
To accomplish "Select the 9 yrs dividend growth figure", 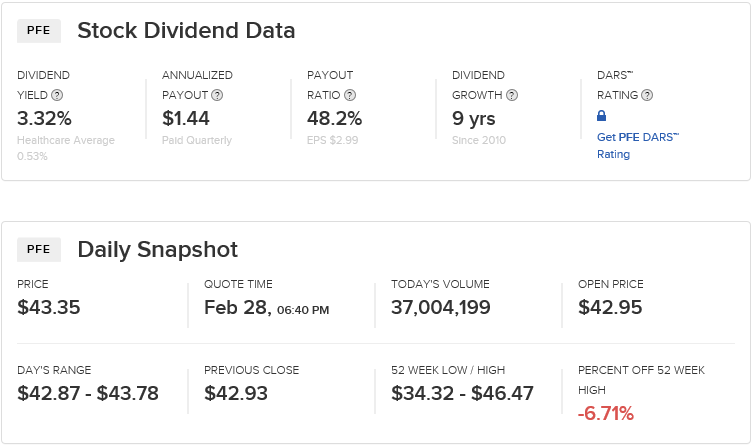I will coord(474,119).
